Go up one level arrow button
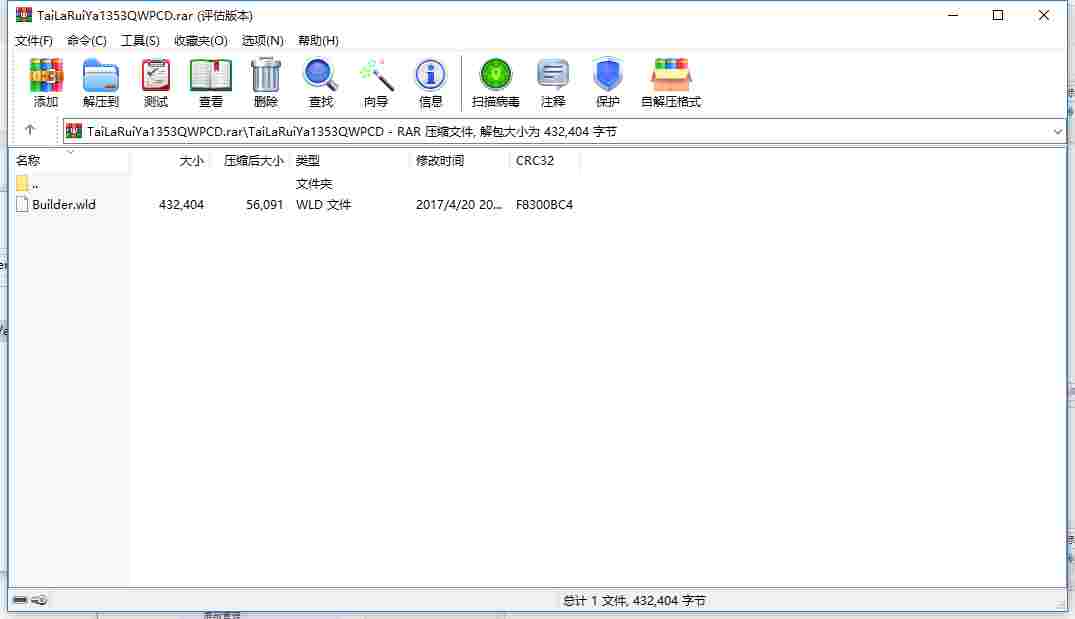 coord(29,130)
